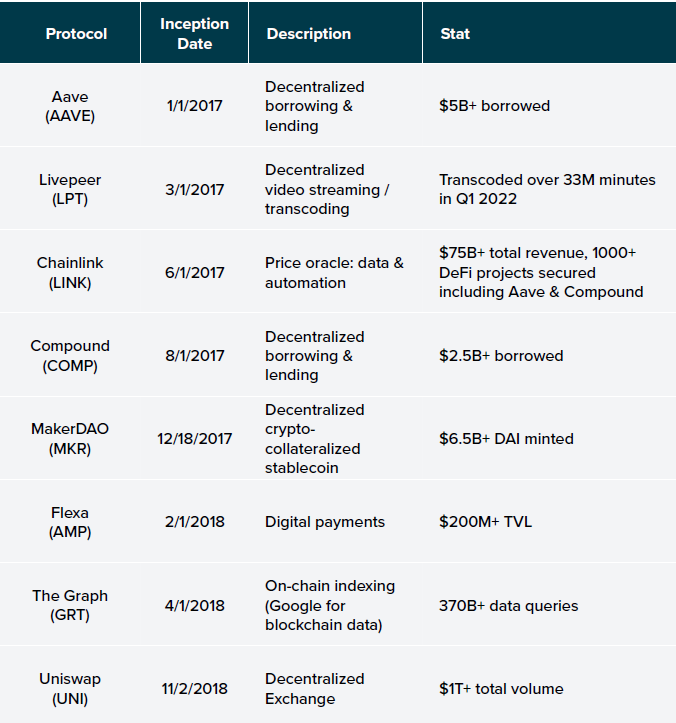Select the Flexa (AMP) protocol cell
676x723 pixels.
(70, 522)
